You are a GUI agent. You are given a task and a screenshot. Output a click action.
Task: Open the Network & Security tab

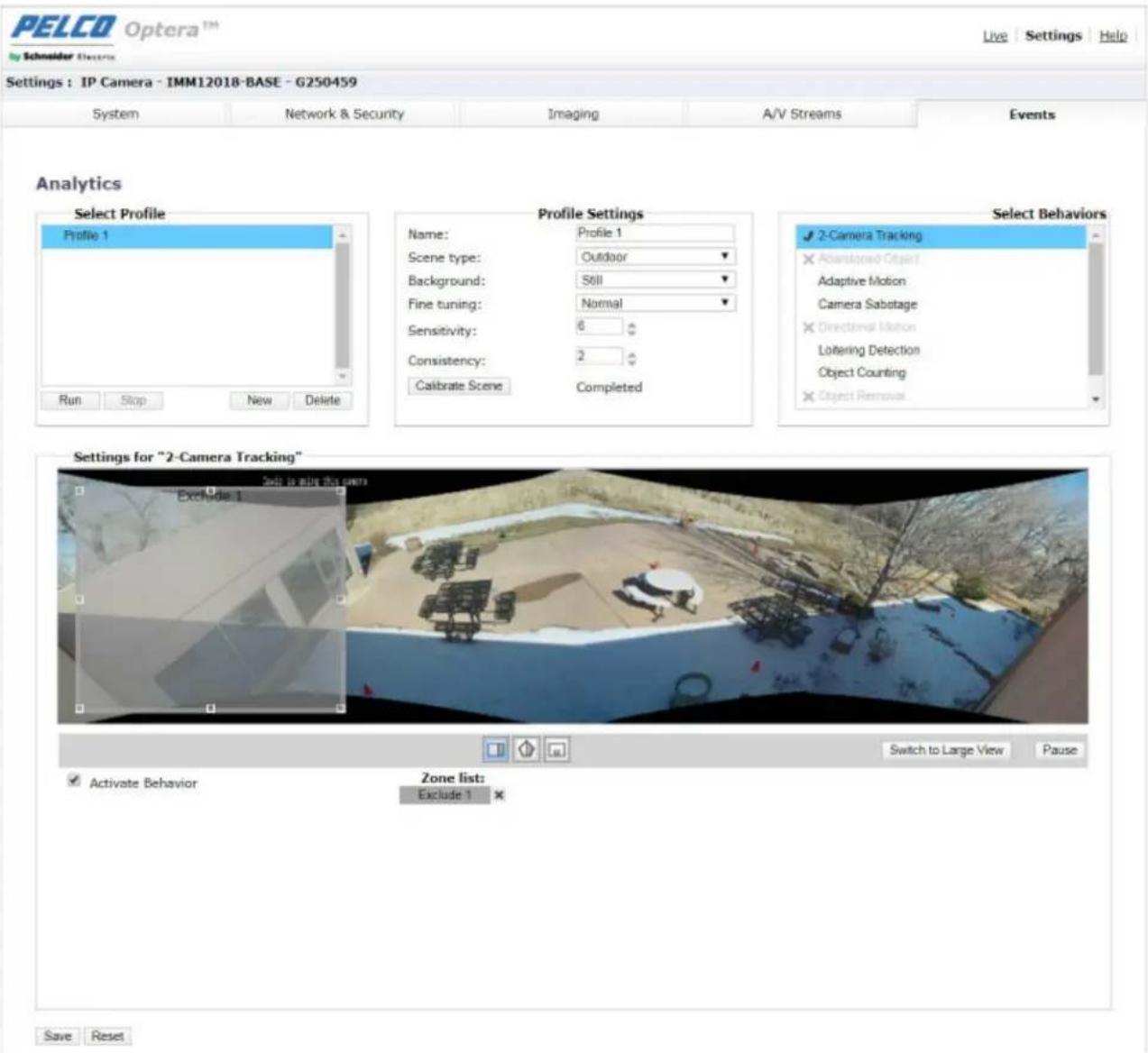click(x=344, y=114)
